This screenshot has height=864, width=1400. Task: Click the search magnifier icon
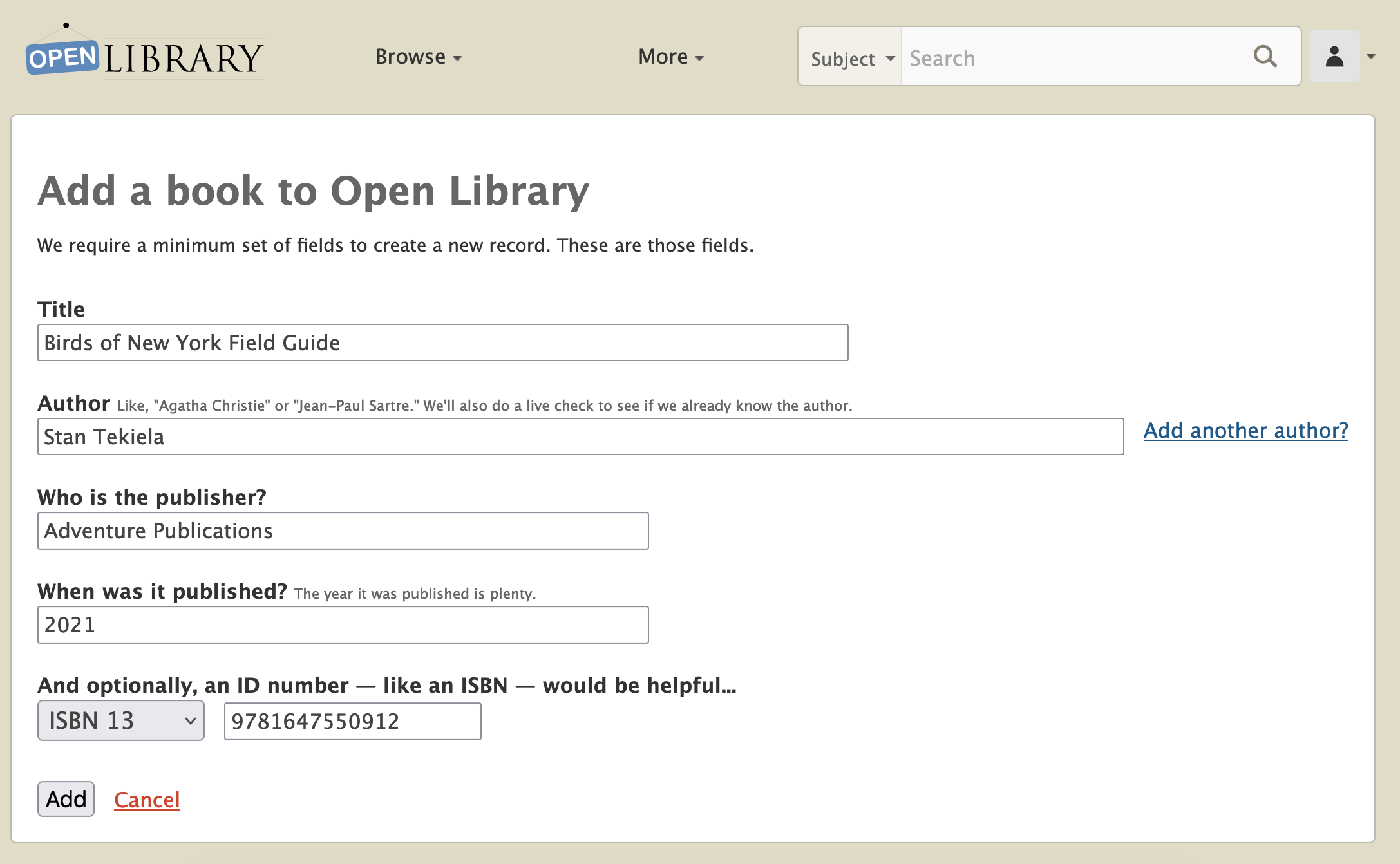(1265, 56)
